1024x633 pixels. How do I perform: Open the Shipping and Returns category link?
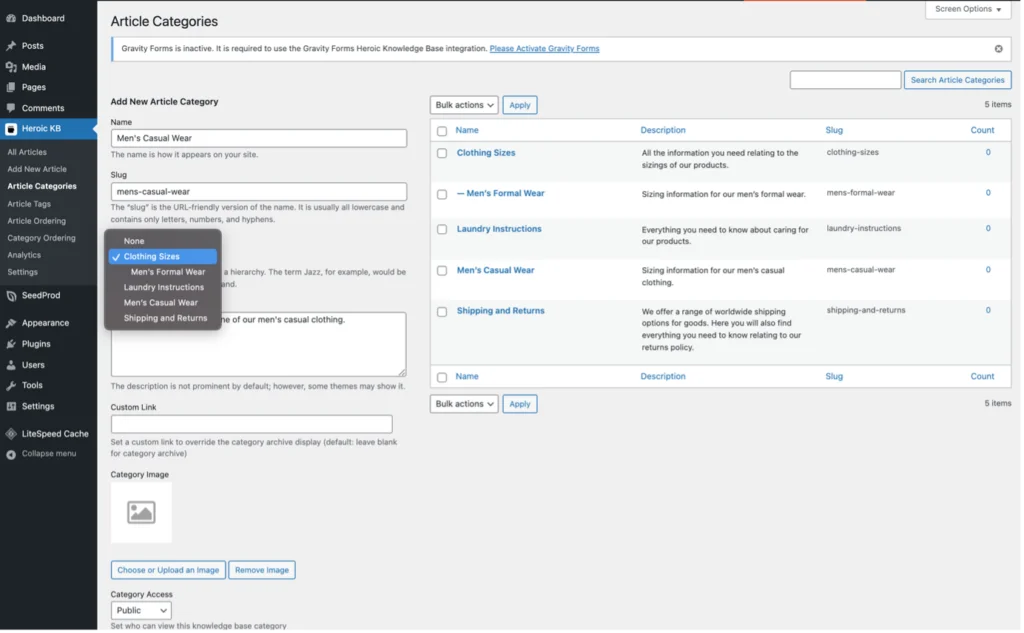point(500,311)
